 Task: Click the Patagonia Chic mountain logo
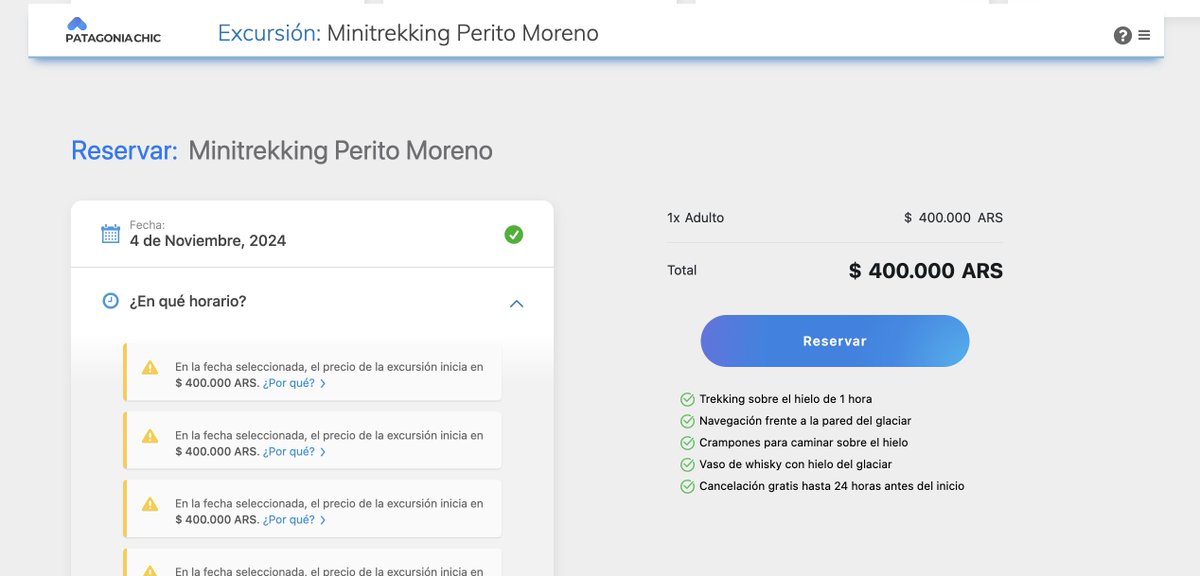[76, 24]
